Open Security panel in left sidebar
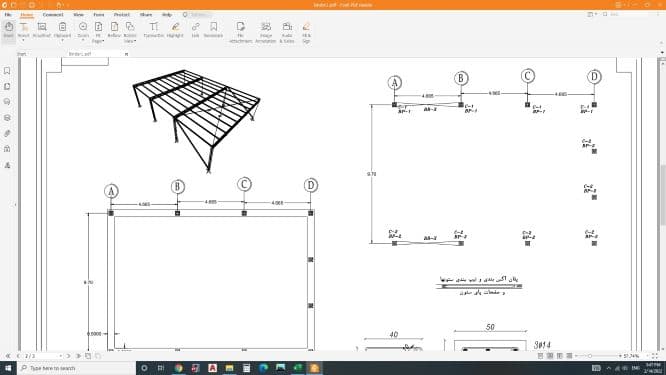Viewport: 666px width, 375px height. [7, 149]
